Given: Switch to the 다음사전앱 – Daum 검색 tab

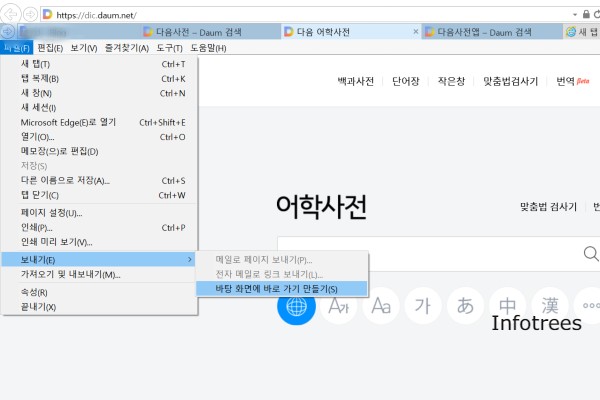Looking at the screenshot, I should tap(492, 32).
